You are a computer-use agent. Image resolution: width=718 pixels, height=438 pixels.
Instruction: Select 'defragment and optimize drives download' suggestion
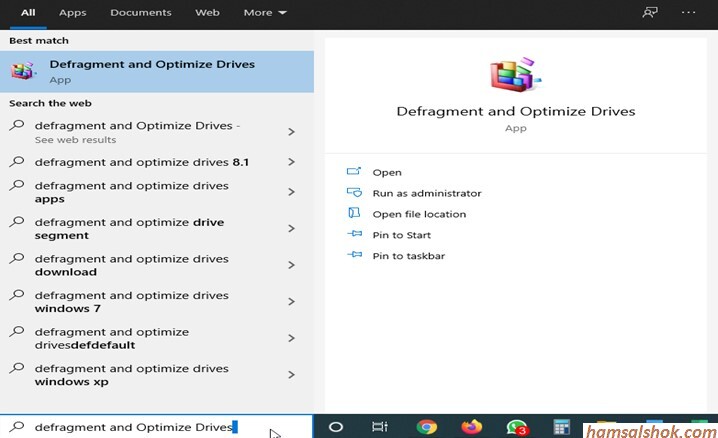(157, 265)
